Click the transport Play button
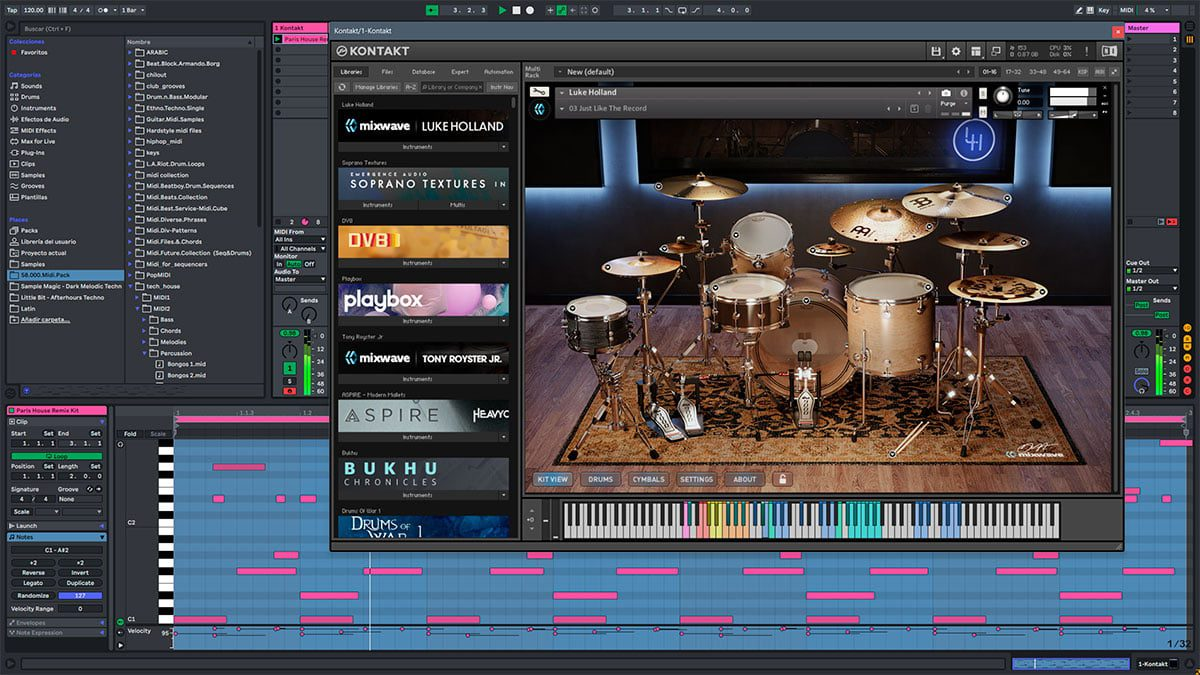 (x=502, y=10)
